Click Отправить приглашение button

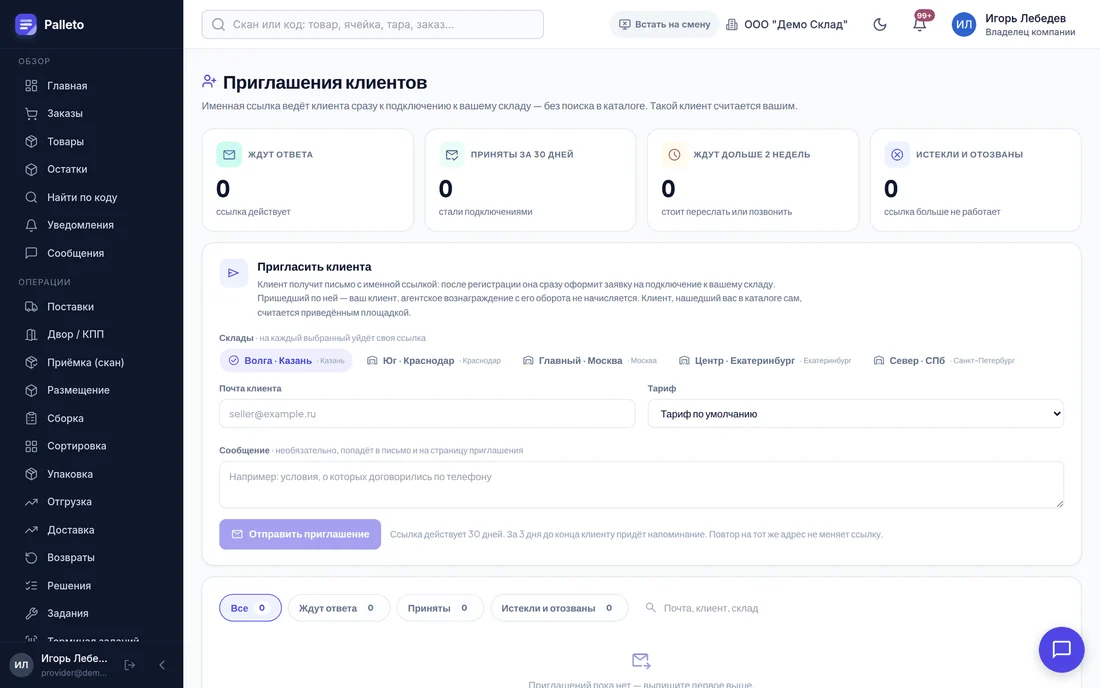(300, 534)
